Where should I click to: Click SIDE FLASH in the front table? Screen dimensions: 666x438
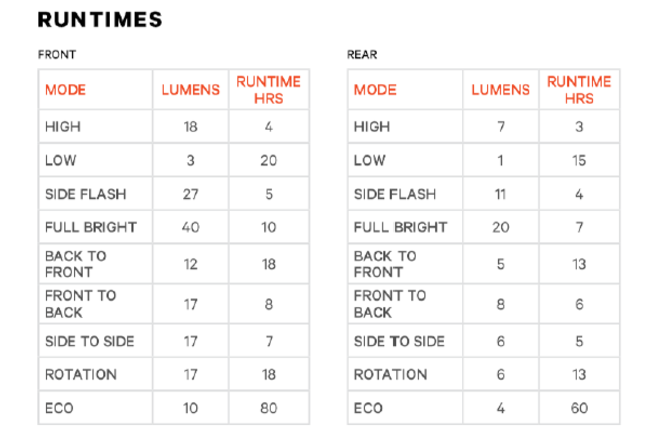tap(85, 194)
